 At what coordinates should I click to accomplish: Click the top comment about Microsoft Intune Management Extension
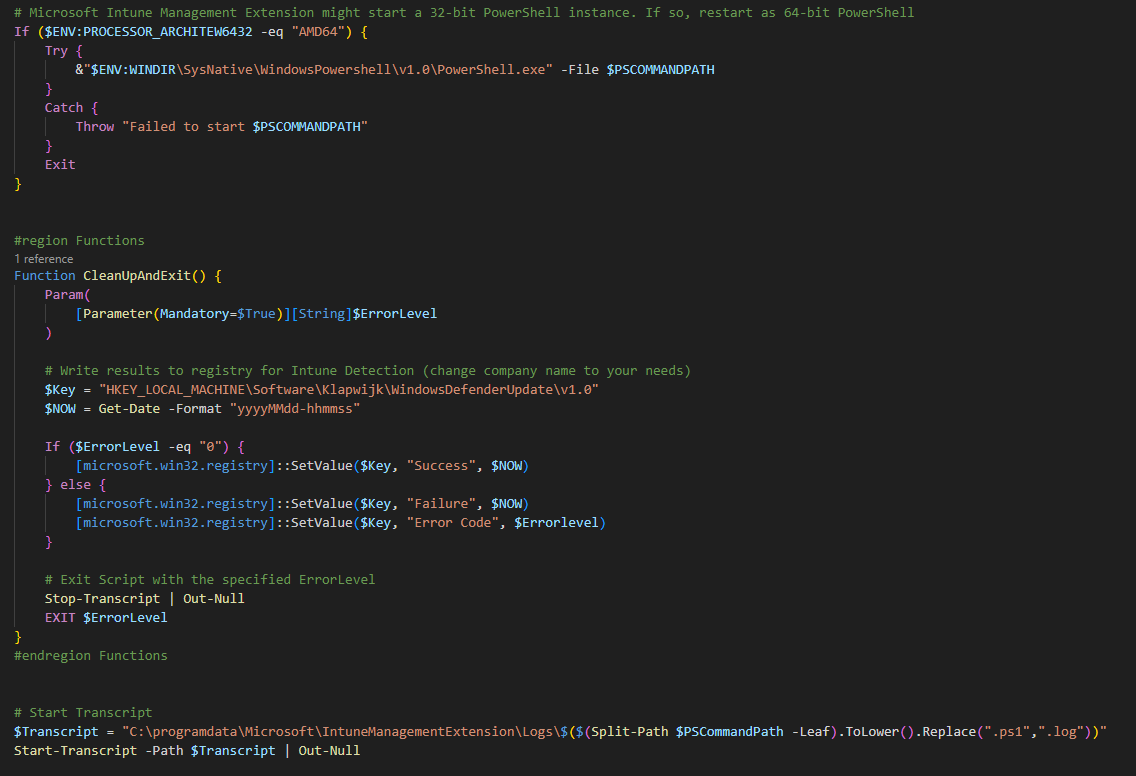click(x=464, y=12)
